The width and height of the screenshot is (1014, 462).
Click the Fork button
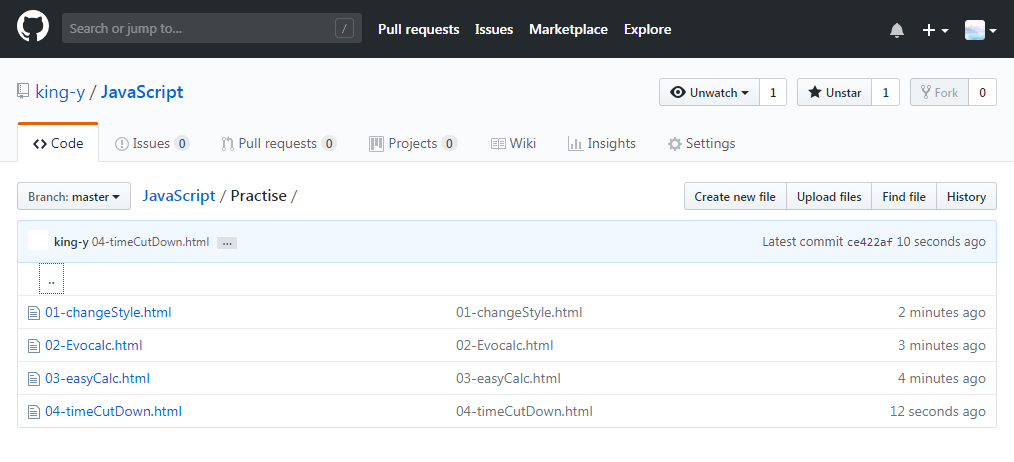[939, 93]
